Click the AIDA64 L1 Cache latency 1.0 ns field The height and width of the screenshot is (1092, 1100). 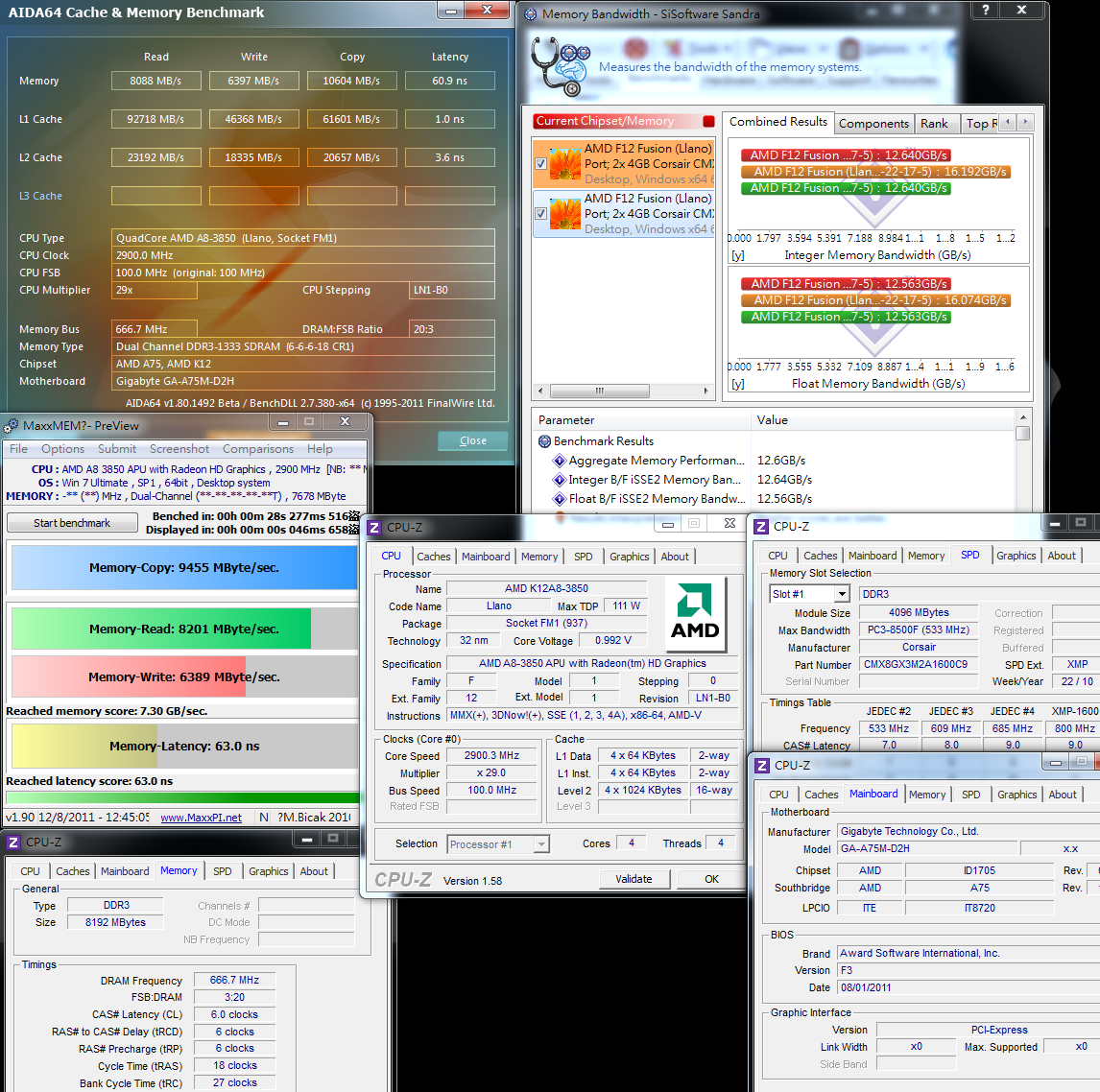pyautogui.click(x=449, y=119)
